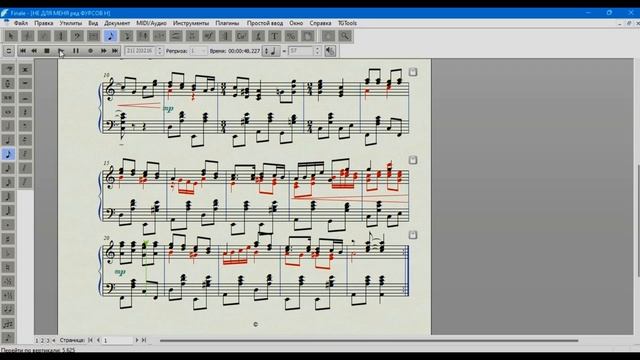Open the tempo note value dropdown

click(271, 51)
